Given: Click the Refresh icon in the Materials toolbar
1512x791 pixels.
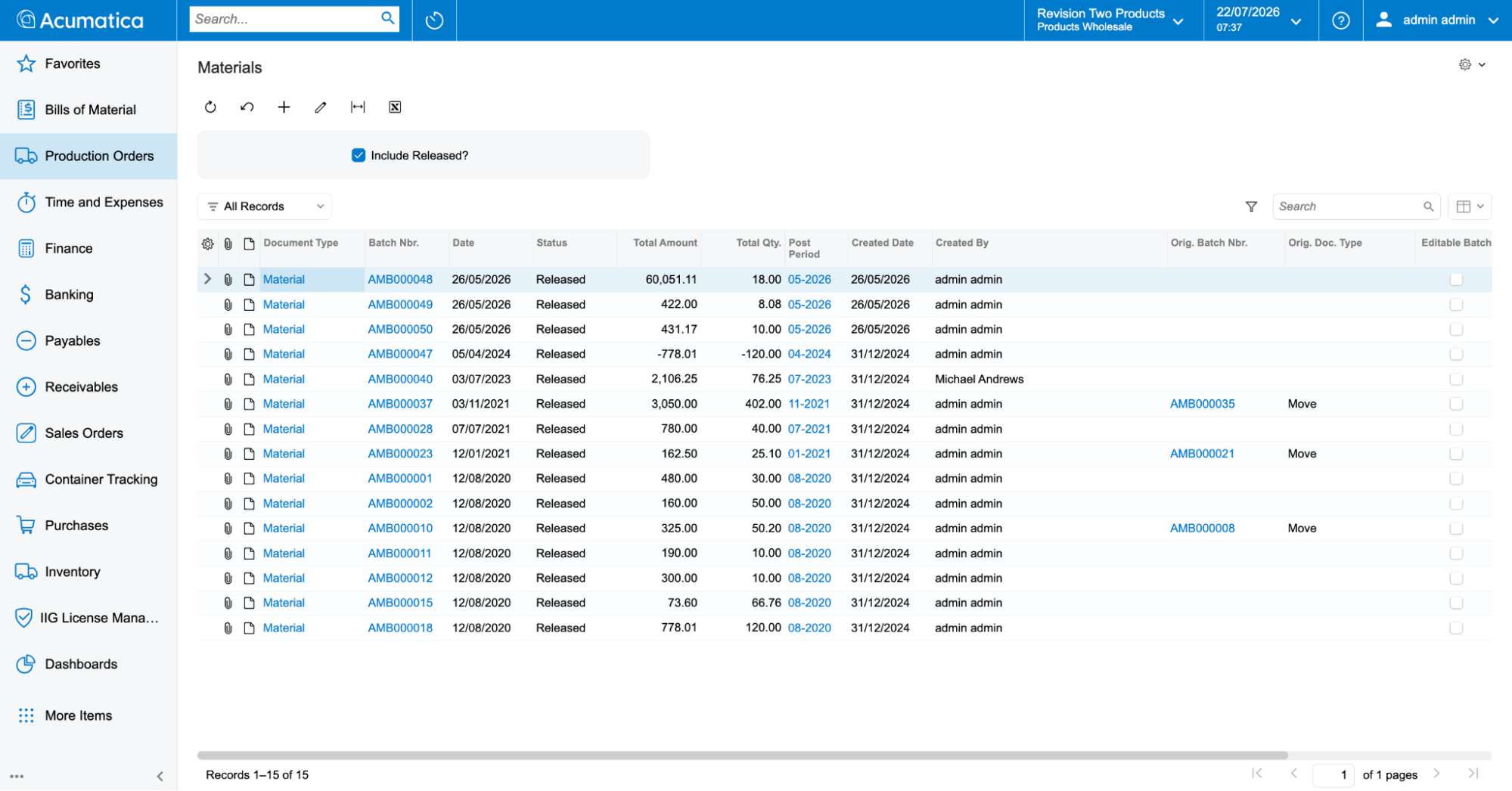Looking at the screenshot, I should pos(210,107).
